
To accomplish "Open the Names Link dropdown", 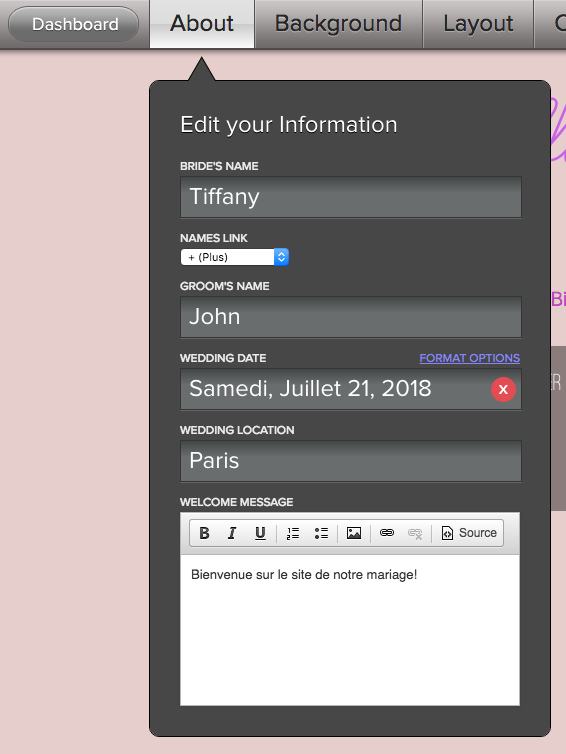I will (234, 257).
